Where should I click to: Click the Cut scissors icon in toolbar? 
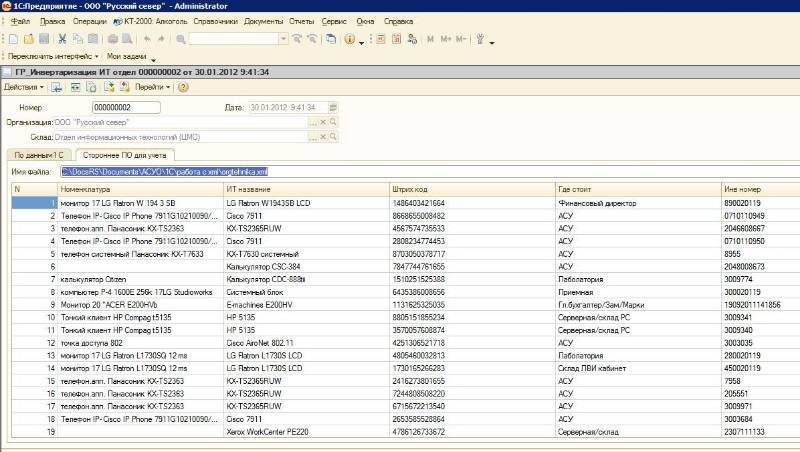click(x=62, y=39)
